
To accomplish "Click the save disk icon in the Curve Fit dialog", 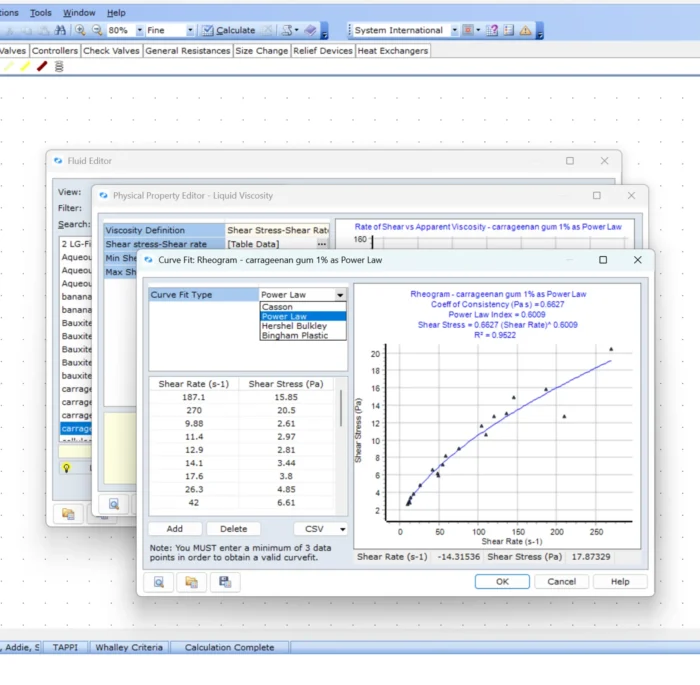I will (x=225, y=582).
